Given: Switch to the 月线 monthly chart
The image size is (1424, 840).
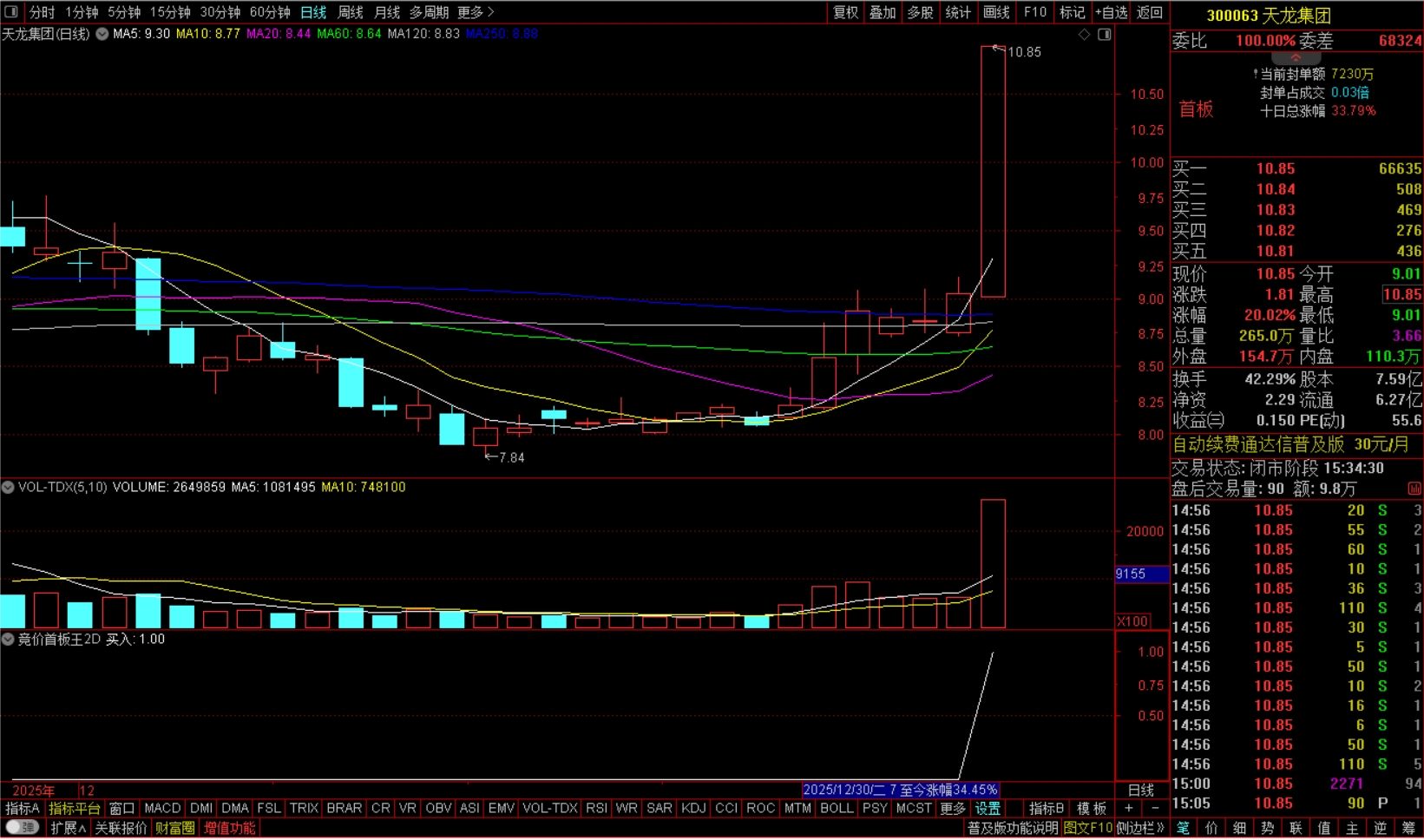Looking at the screenshot, I should coord(387,12).
